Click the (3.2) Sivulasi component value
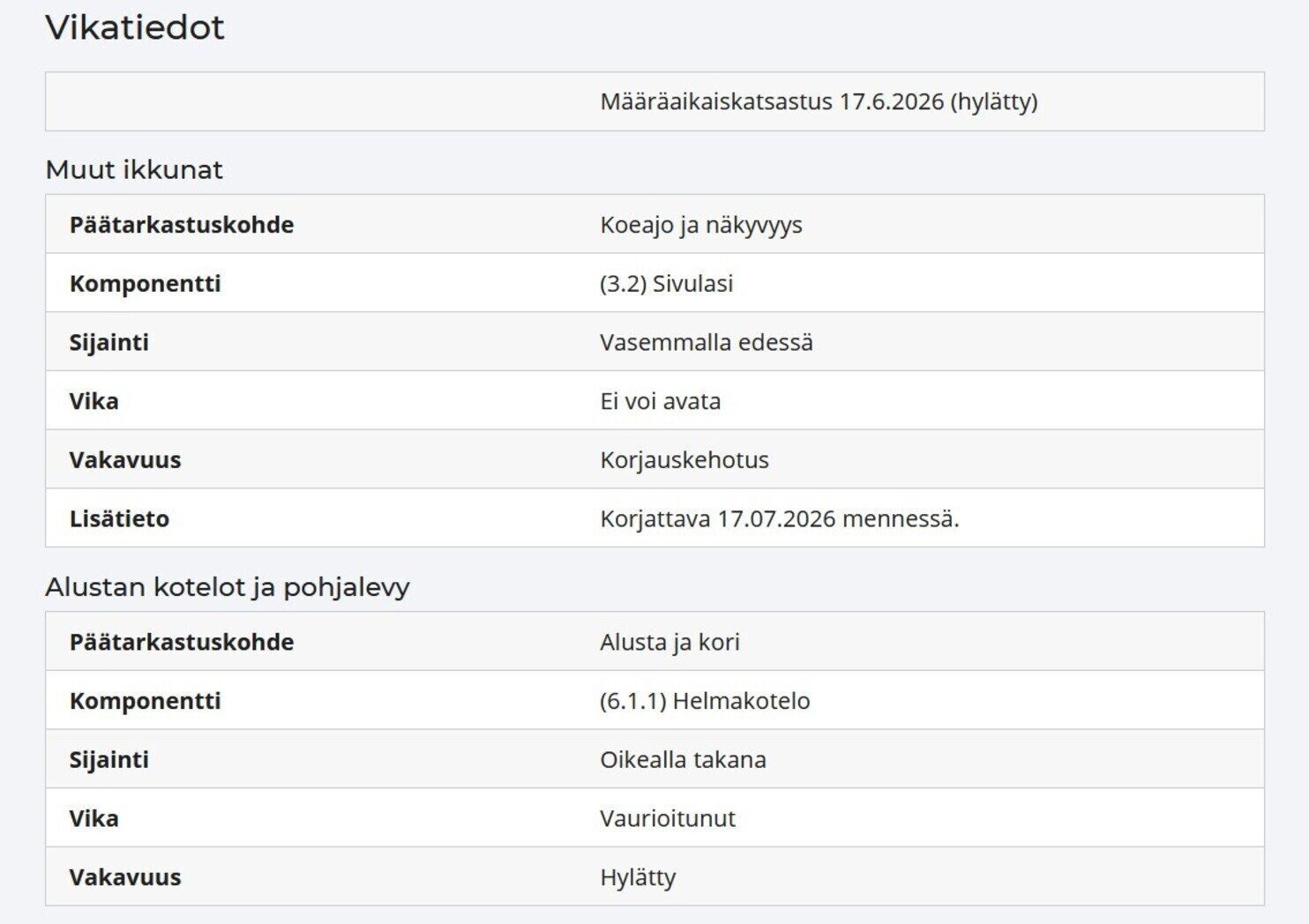The height and width of the screenshot is (924, 1309). [667, 284]
